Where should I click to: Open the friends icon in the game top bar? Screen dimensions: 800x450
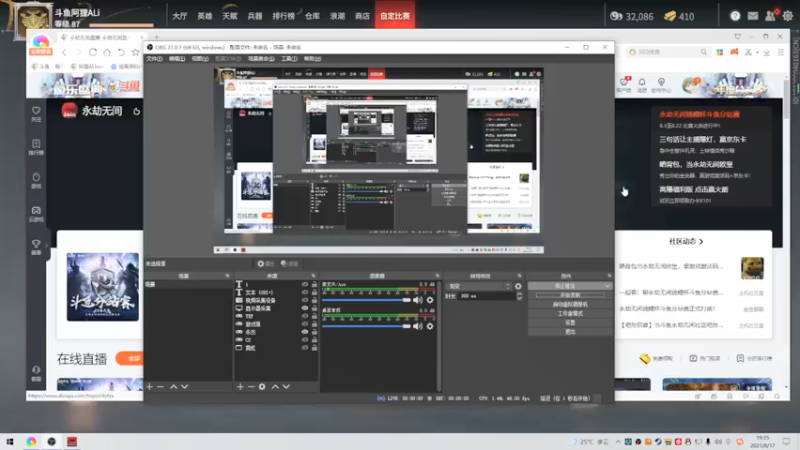click(770, 16)
